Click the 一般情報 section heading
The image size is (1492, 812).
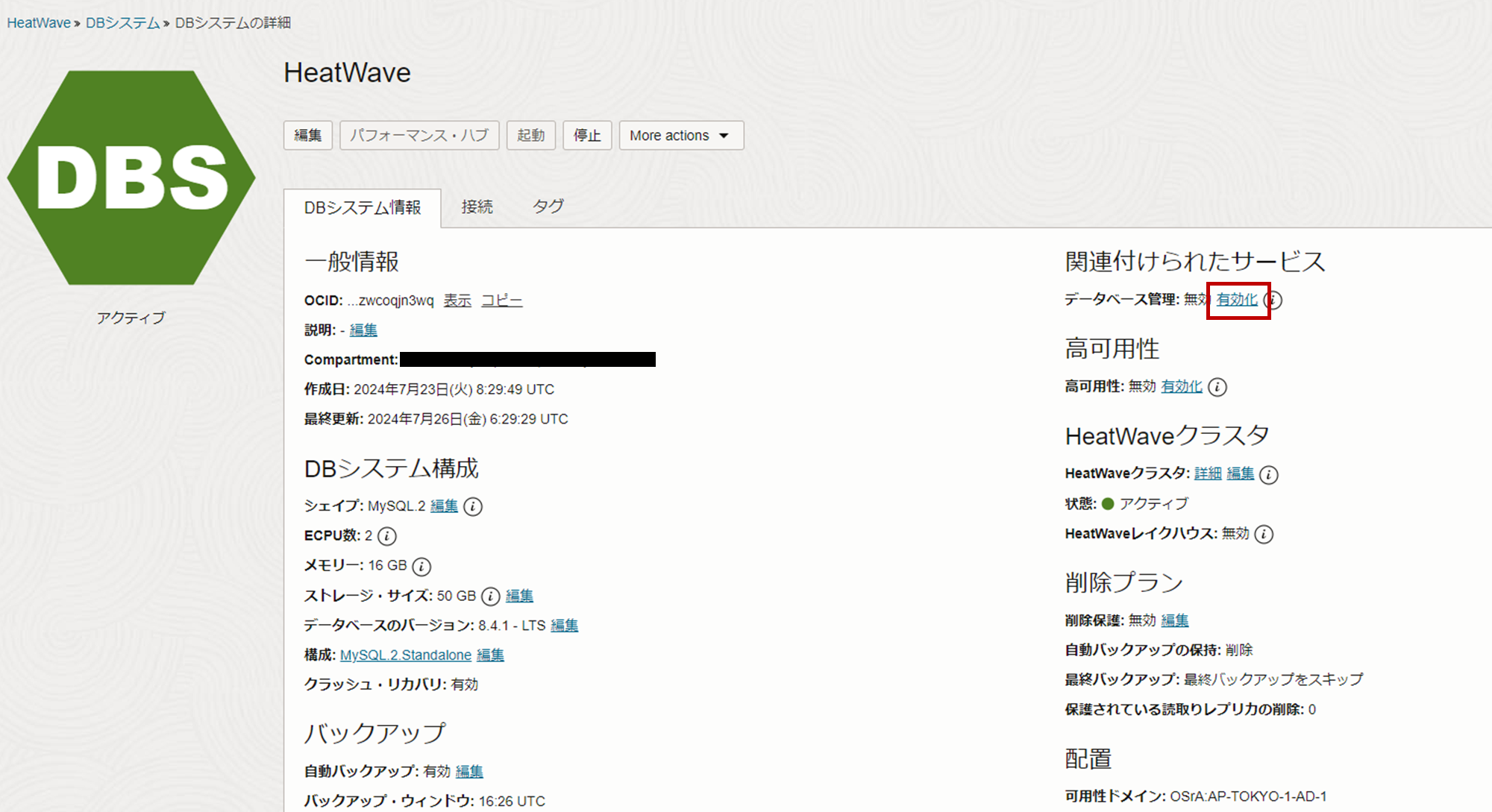tap(351, 262)
